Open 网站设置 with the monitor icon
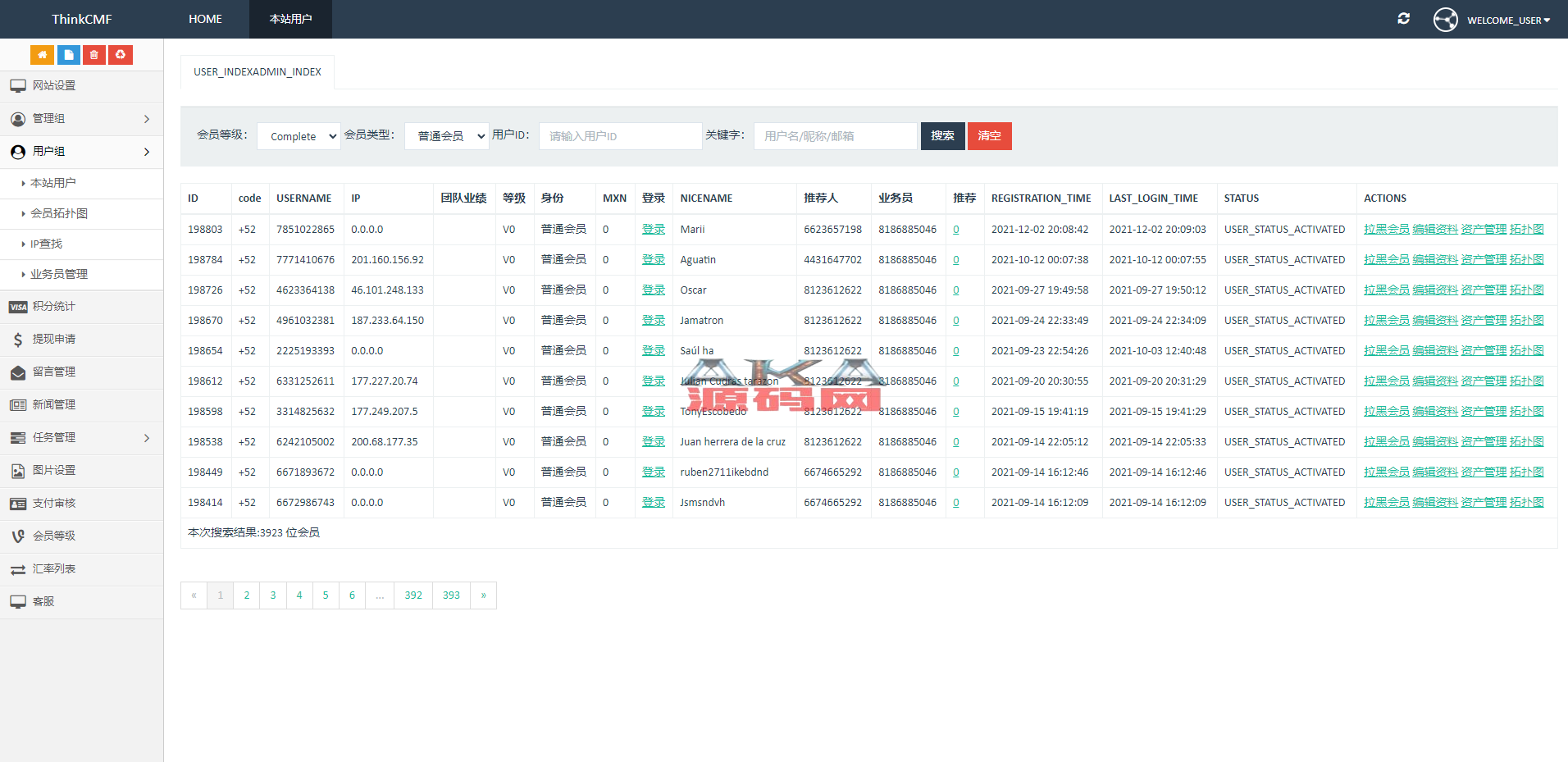1568x762 pixels. [x=54, y=86]
